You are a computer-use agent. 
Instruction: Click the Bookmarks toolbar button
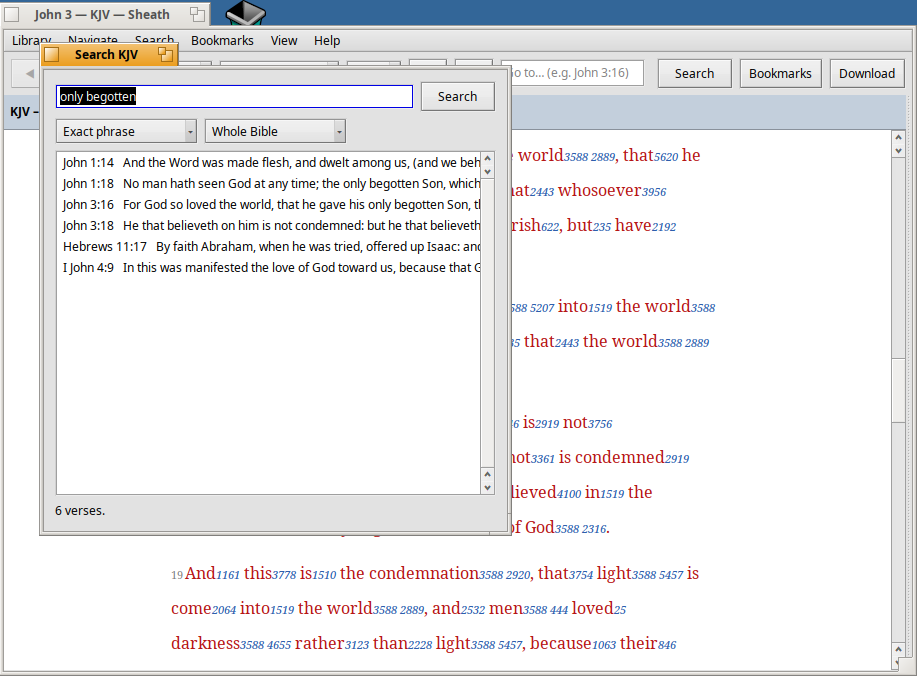(780, 74)
